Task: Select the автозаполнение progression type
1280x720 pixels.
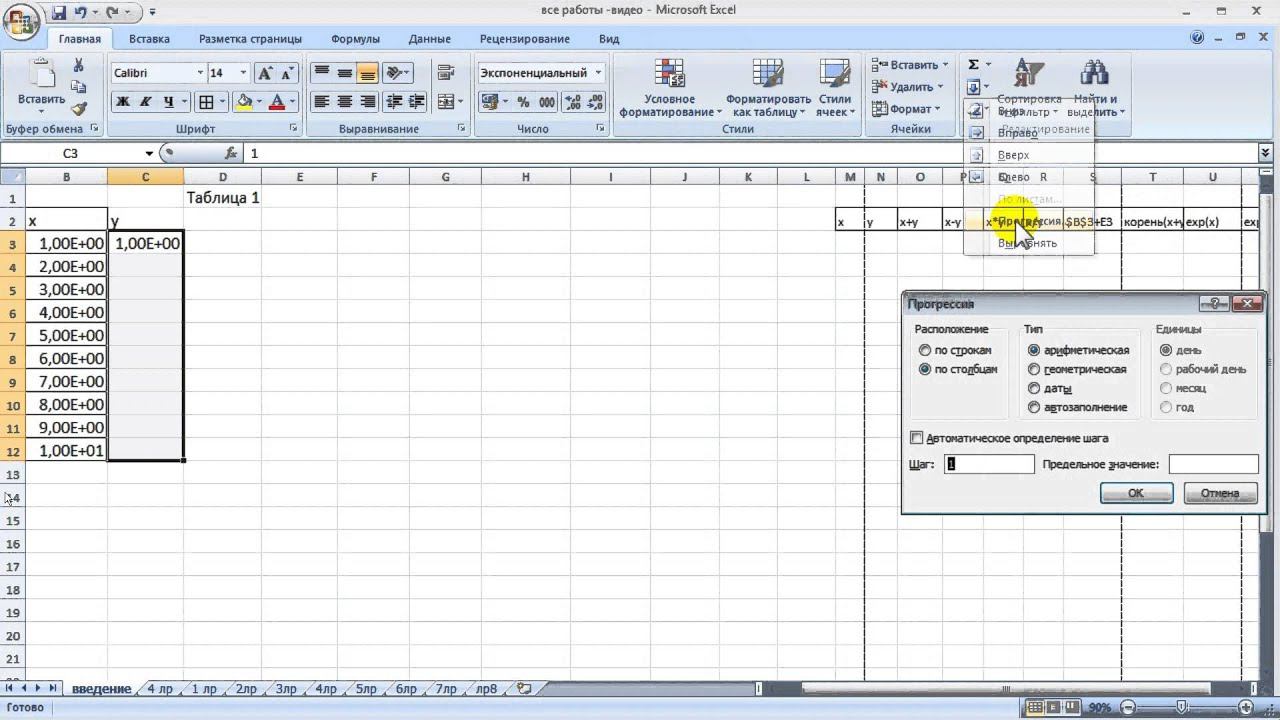Action: pyautogui.click(x=1034, y=407)
